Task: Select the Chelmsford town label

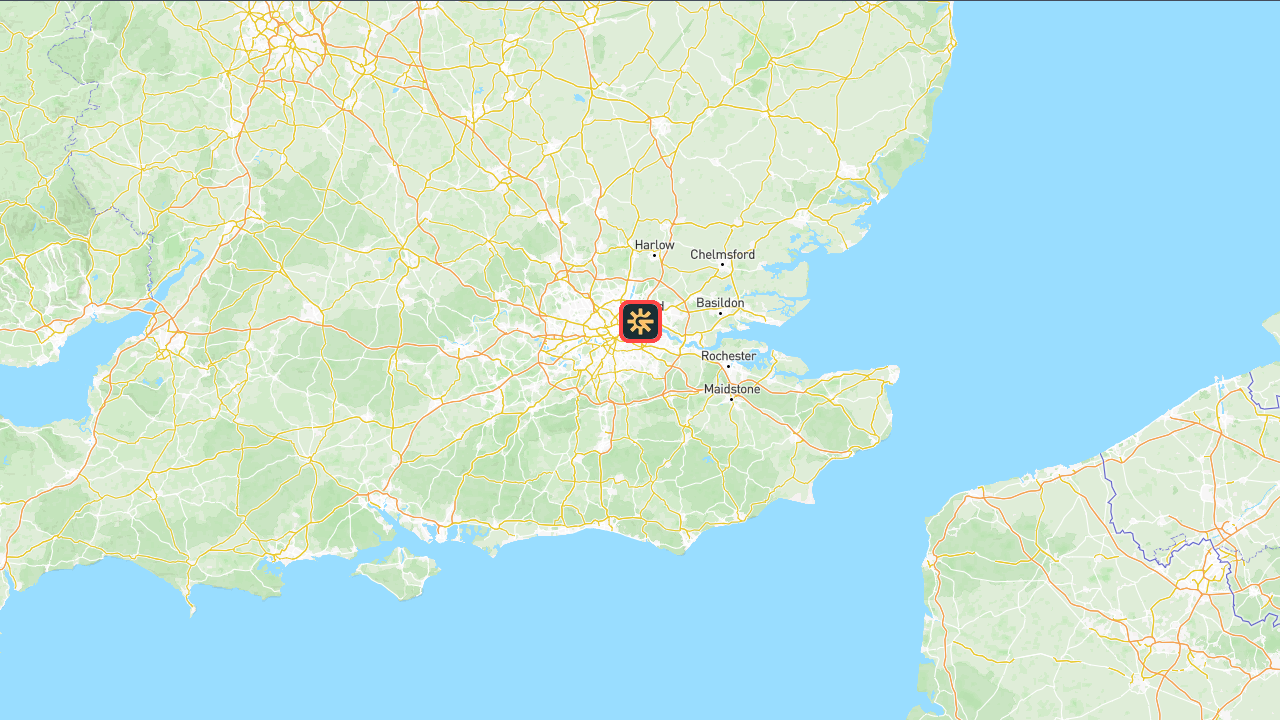Action: click(723, 255)
